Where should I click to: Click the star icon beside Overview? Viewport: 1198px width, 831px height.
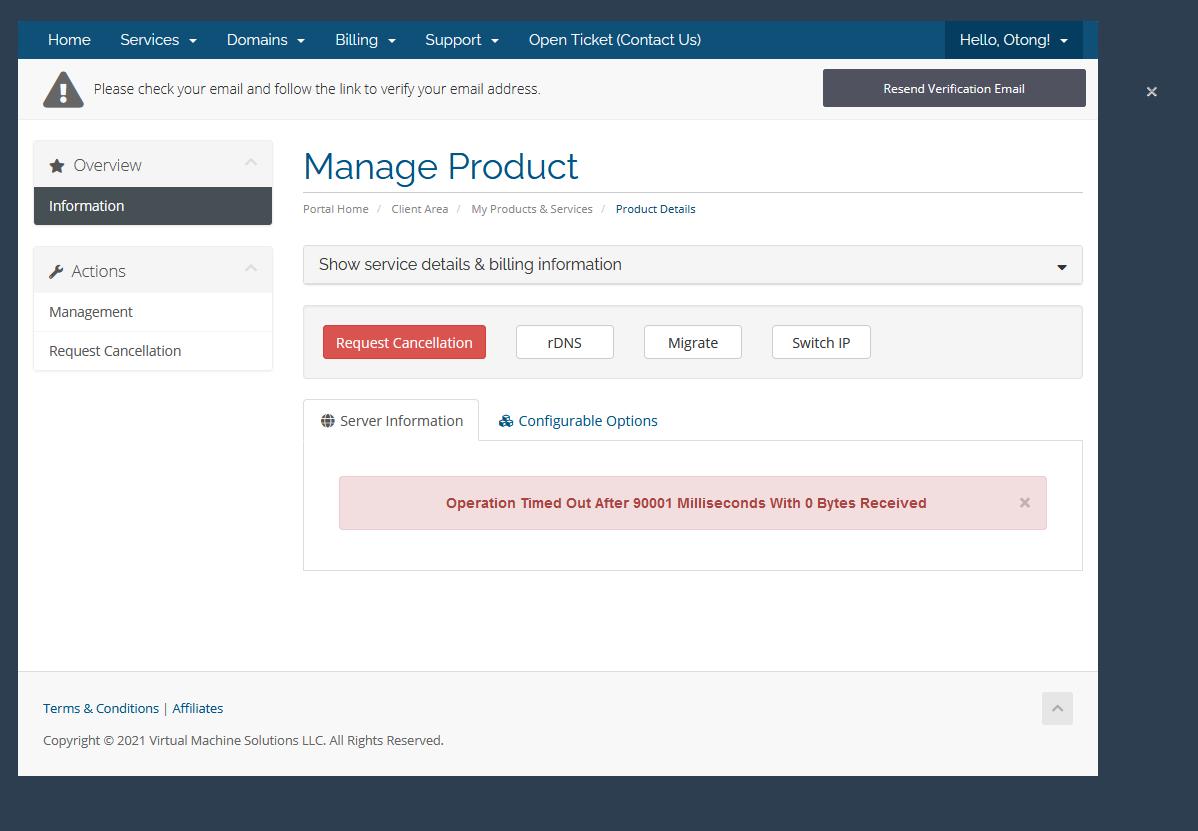[x=57, y=166]
